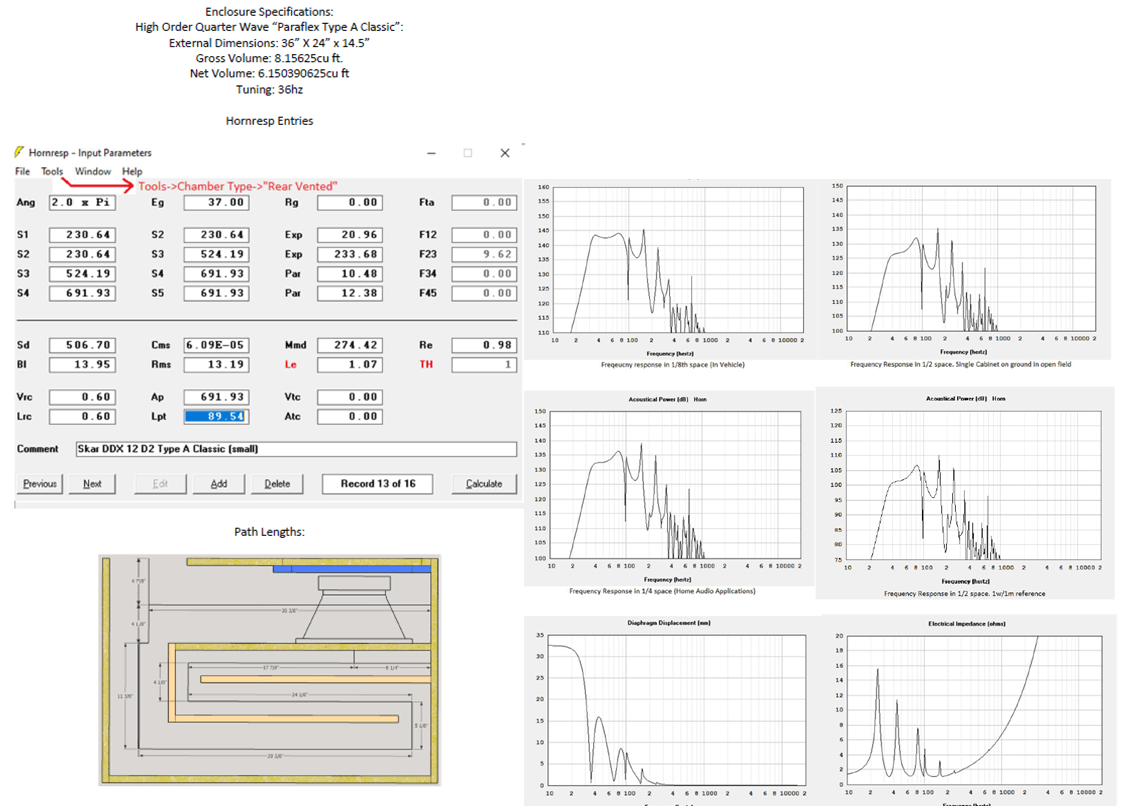Click the S5 field showing 691.93
1123x808 pixels.
[x=216, y=293]
